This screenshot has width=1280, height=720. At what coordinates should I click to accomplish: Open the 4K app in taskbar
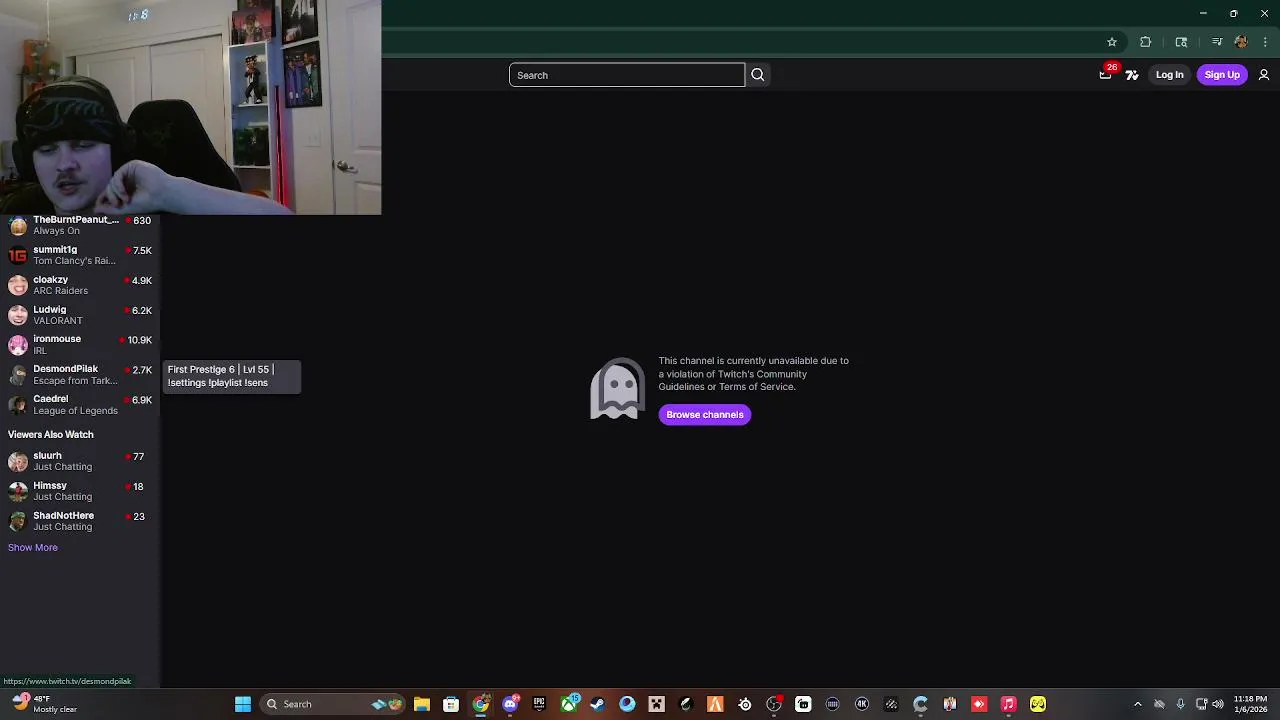[862, 704]
